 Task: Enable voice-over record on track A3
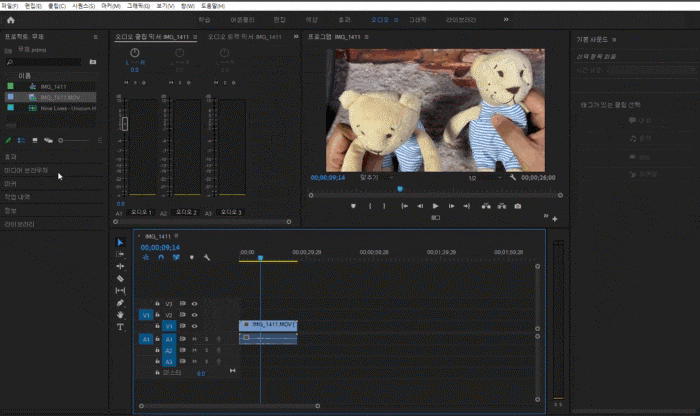(219, 362)
